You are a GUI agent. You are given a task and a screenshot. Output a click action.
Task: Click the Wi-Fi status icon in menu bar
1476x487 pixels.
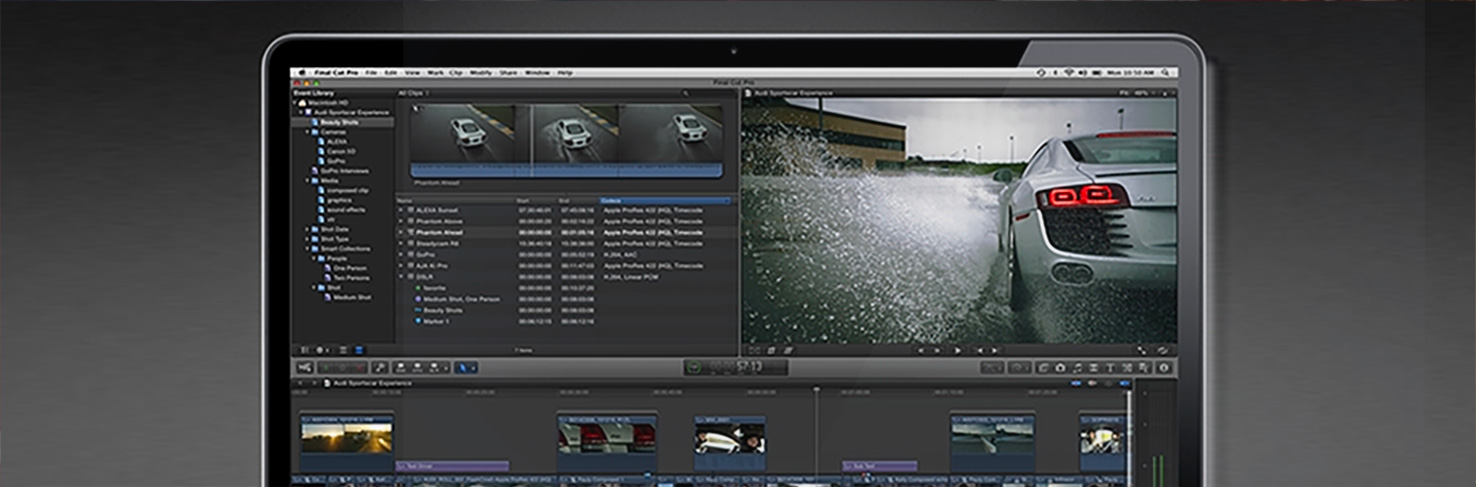(1068, 73)
